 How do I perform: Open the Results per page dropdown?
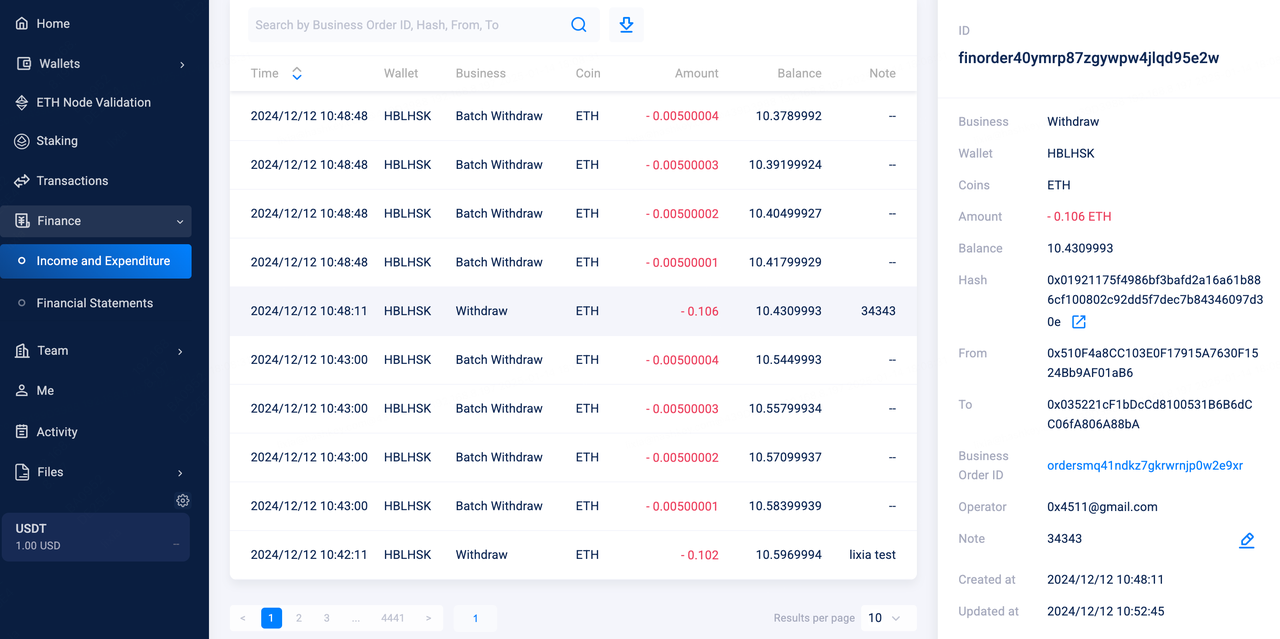884,618
